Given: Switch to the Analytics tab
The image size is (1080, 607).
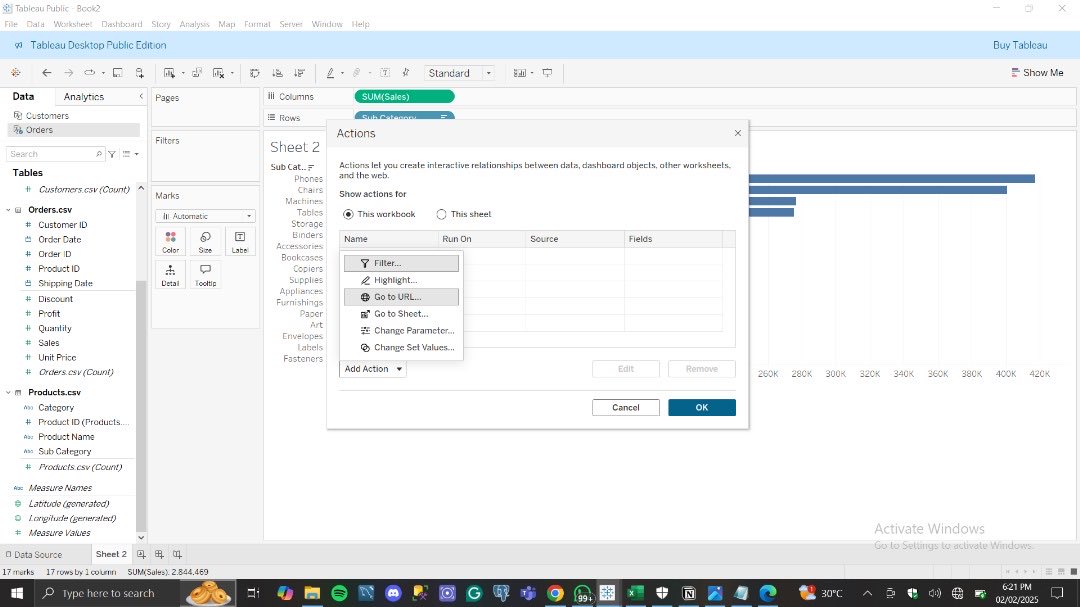Looking at the screenshot, I should (83, 96).
